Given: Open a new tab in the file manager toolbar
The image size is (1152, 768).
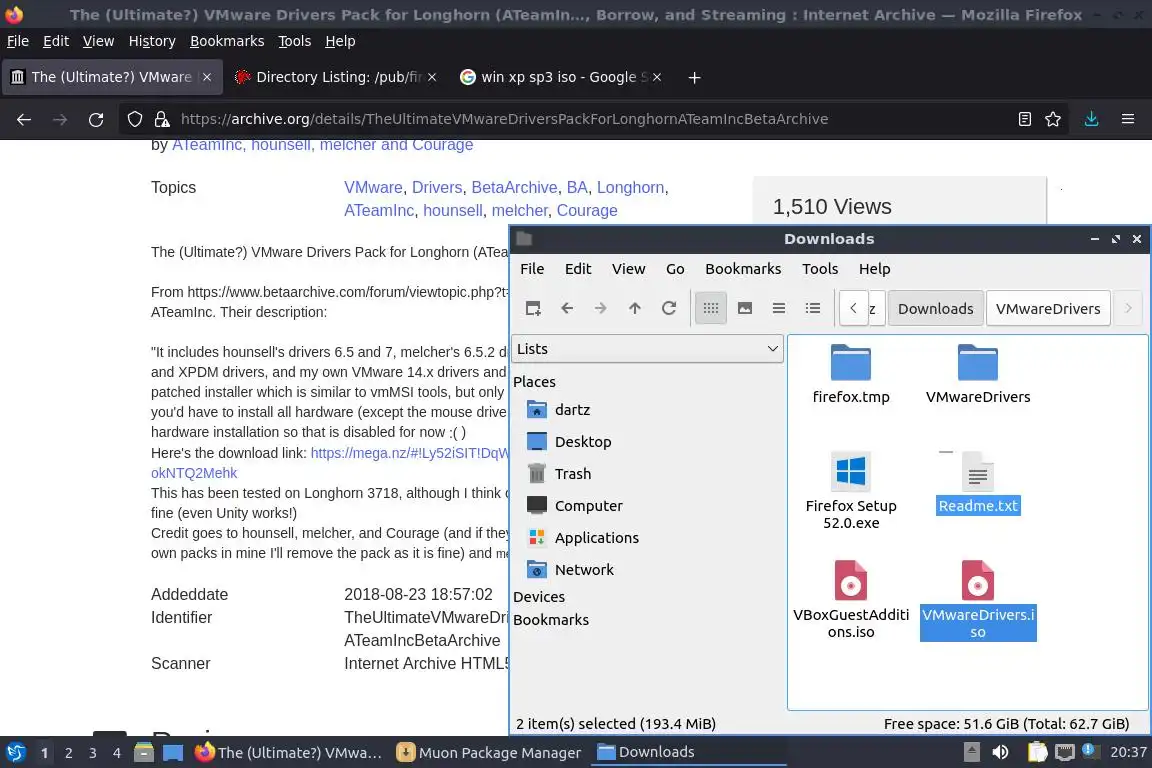Looking at the screenshot, I should [x=533, y=308].
